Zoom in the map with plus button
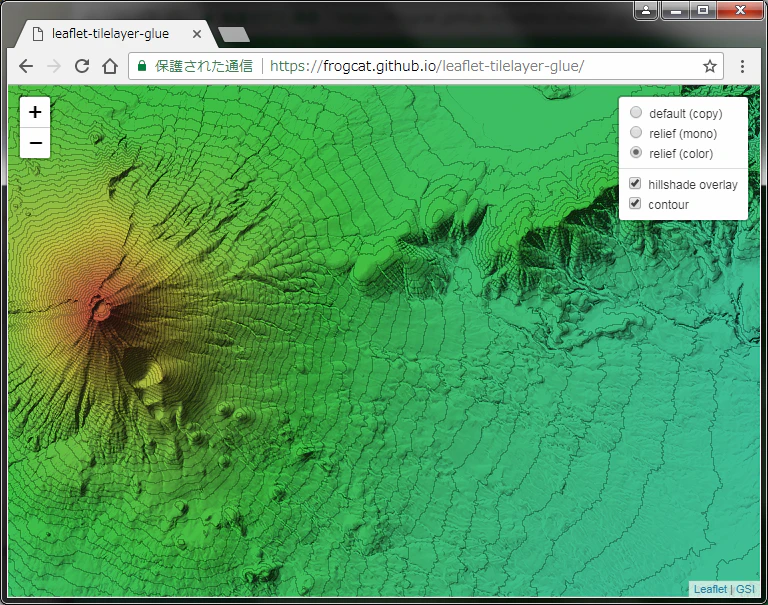This screenshot has height=605, width=768. click(x=35, y=112)
